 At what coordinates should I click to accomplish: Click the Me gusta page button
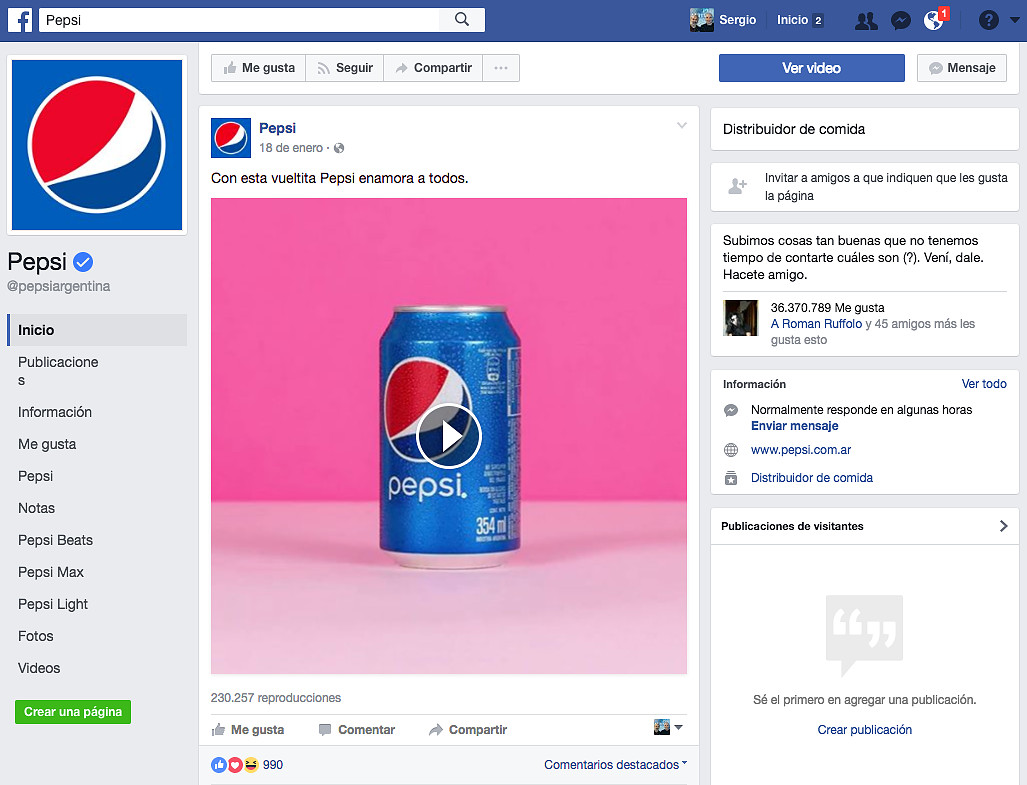click(259, 68)
